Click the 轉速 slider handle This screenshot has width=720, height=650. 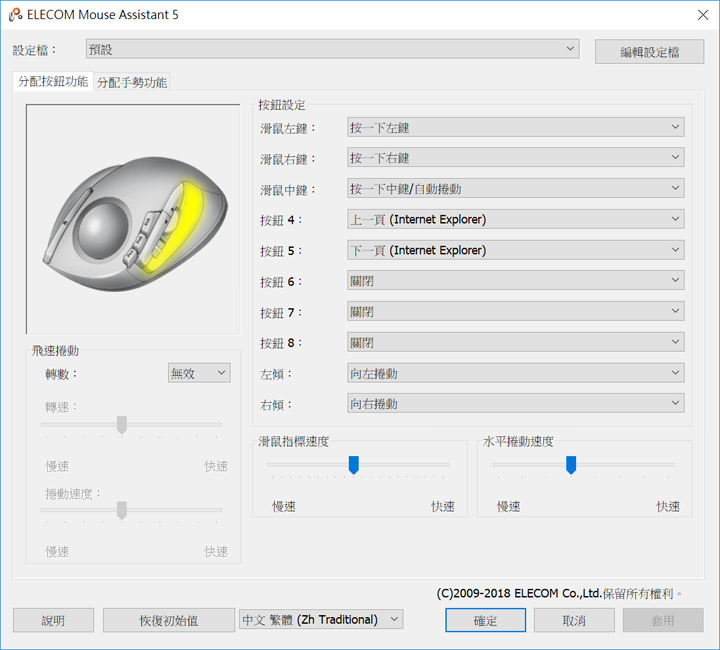click(x=122, y=425)
